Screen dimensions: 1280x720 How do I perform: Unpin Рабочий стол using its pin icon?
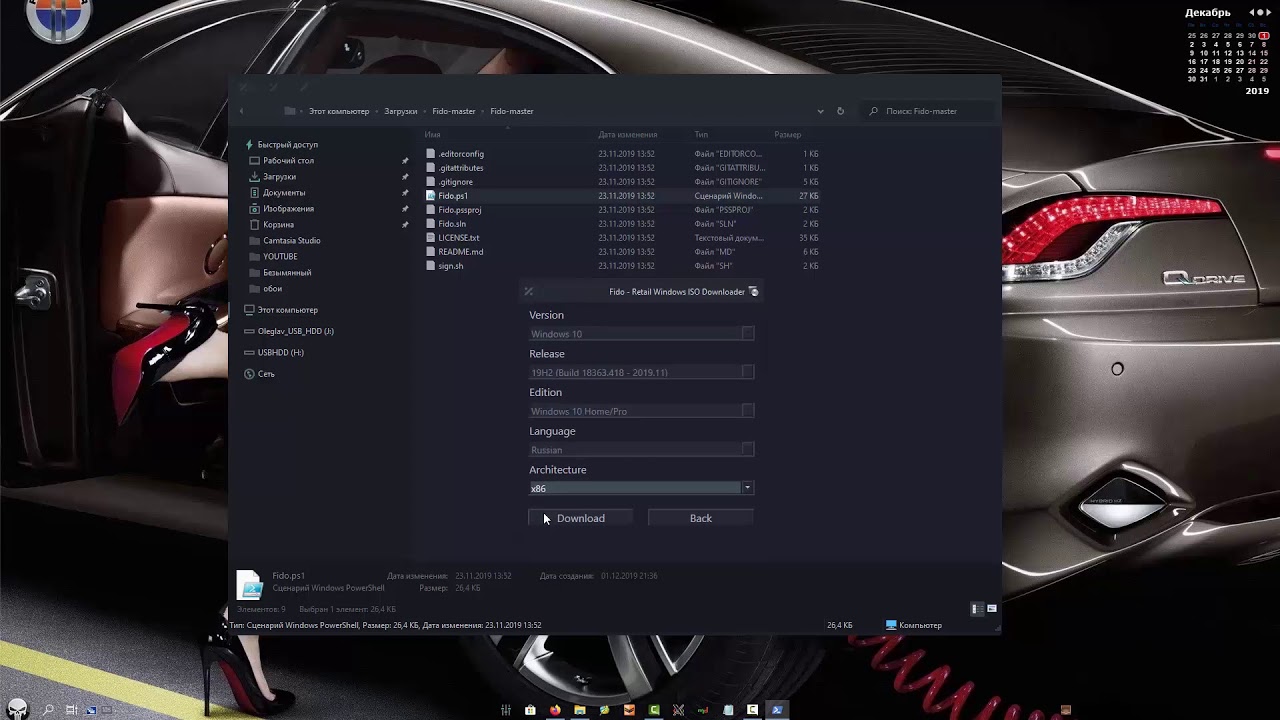[x=405, y=161]
